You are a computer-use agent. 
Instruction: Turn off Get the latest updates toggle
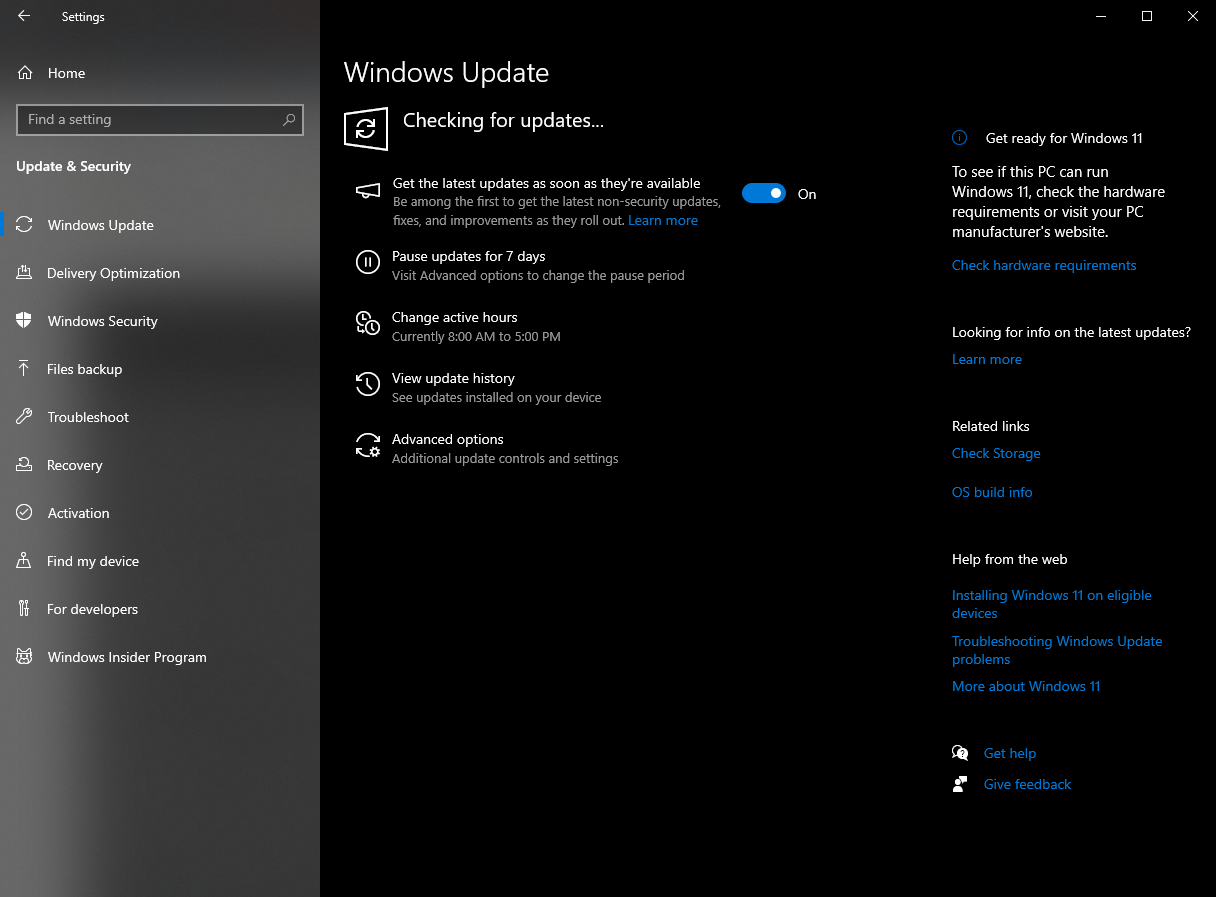pyautogui.click(x=764, y=193)
